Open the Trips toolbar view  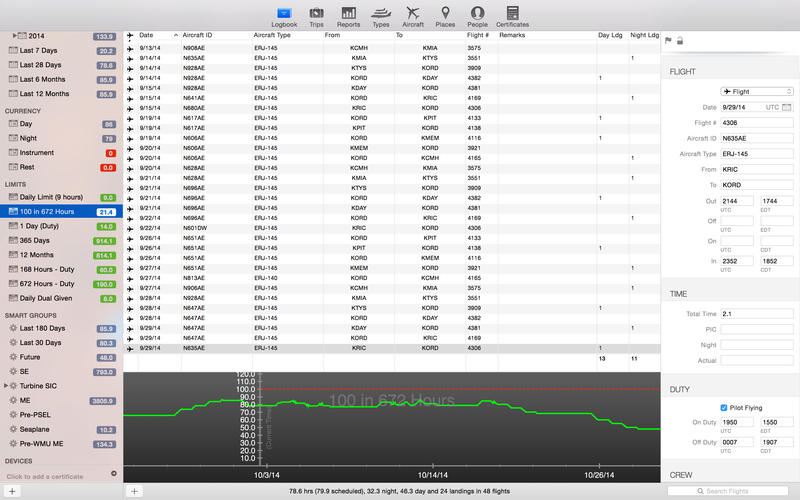pyautogui.click(x=316, y=15)
